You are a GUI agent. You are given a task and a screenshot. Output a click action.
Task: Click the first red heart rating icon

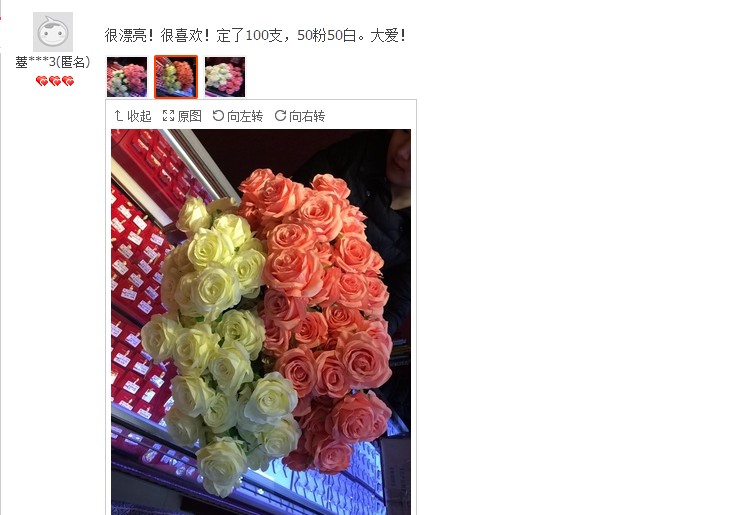(42, 81)
